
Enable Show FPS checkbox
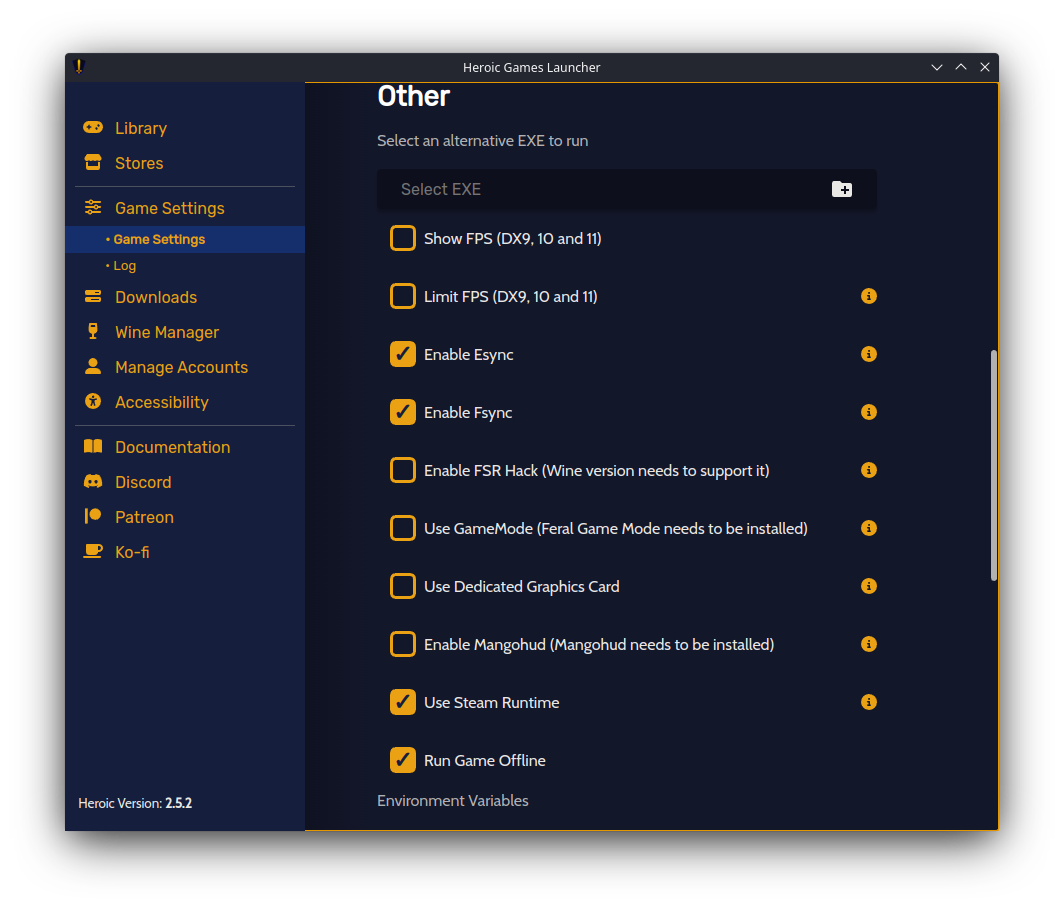(x=402, y=238)
